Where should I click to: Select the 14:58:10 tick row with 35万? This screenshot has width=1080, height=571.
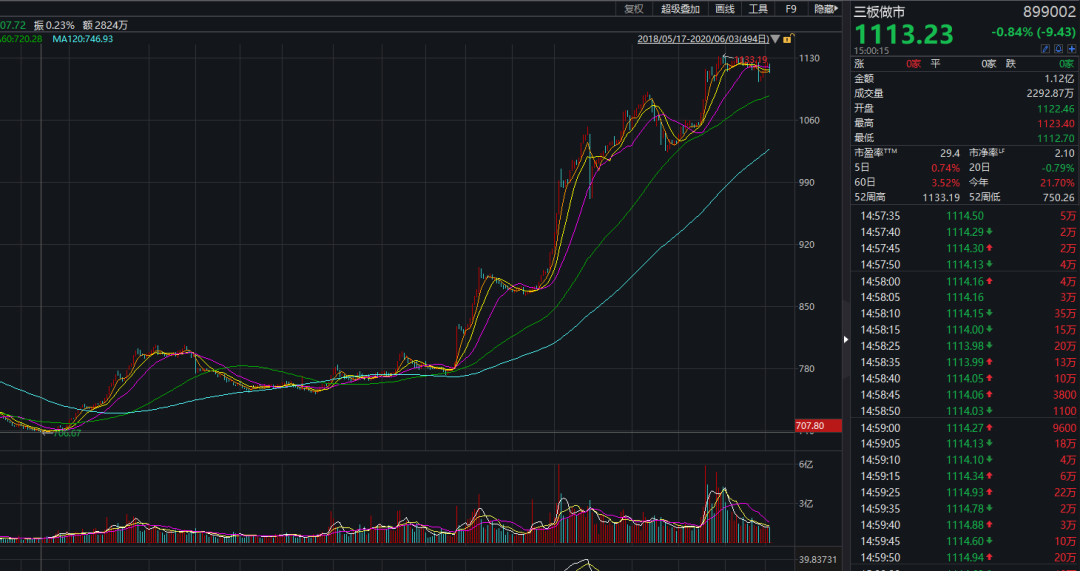point(966,313)
